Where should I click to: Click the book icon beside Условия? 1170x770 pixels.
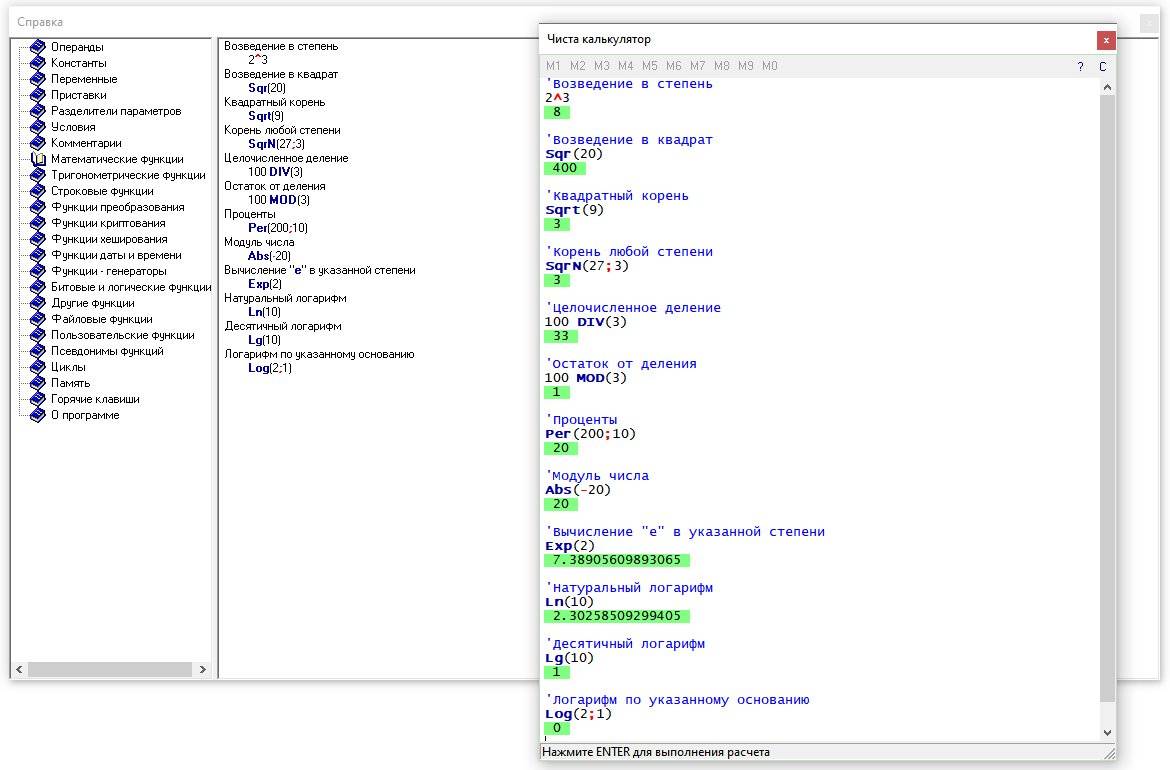(x=38, y=127)
